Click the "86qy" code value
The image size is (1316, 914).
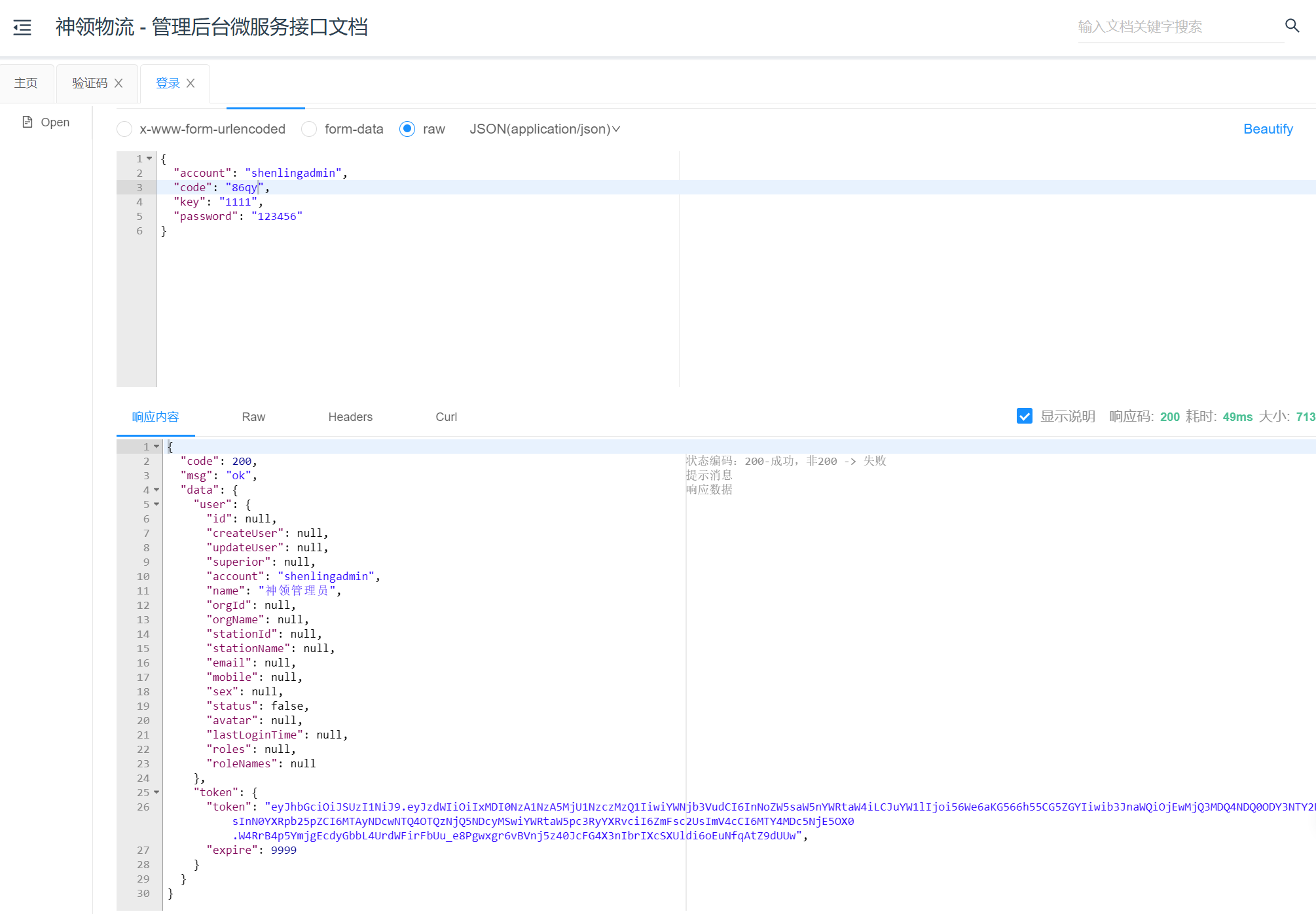[x=245, y=187]
